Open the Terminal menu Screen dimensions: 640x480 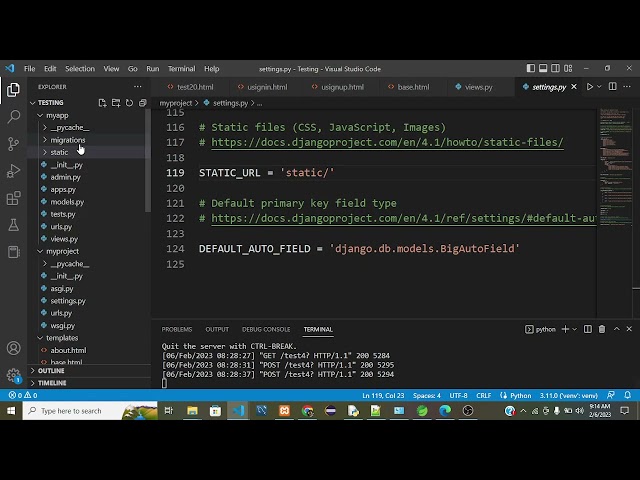(181, 69)
